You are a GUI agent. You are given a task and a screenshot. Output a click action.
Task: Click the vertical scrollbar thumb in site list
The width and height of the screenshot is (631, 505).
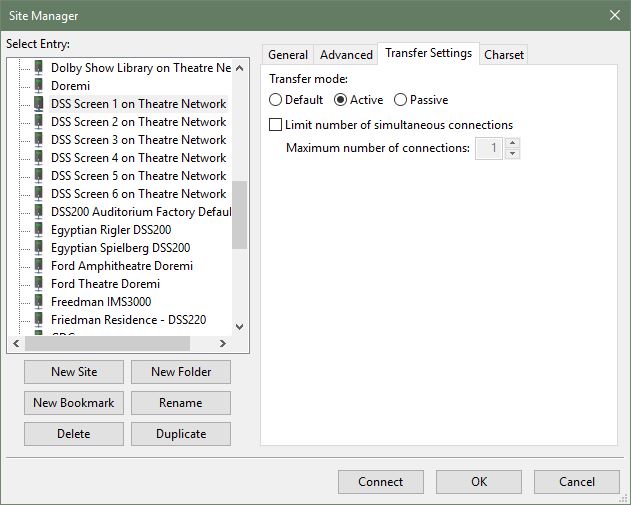pos(239,215)
